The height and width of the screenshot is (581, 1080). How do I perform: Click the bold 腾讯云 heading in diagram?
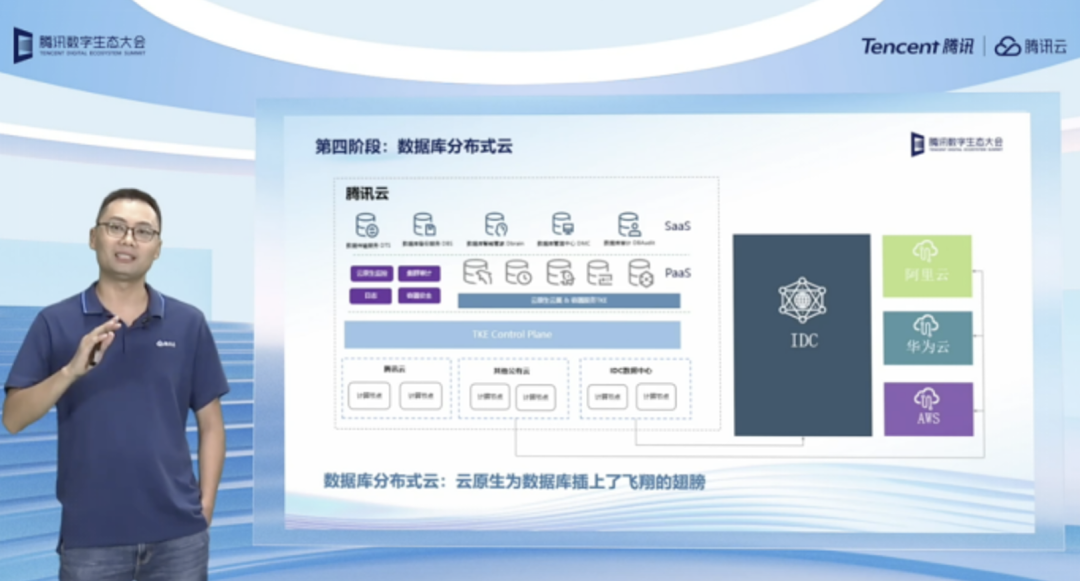click(x=367, y=193)
